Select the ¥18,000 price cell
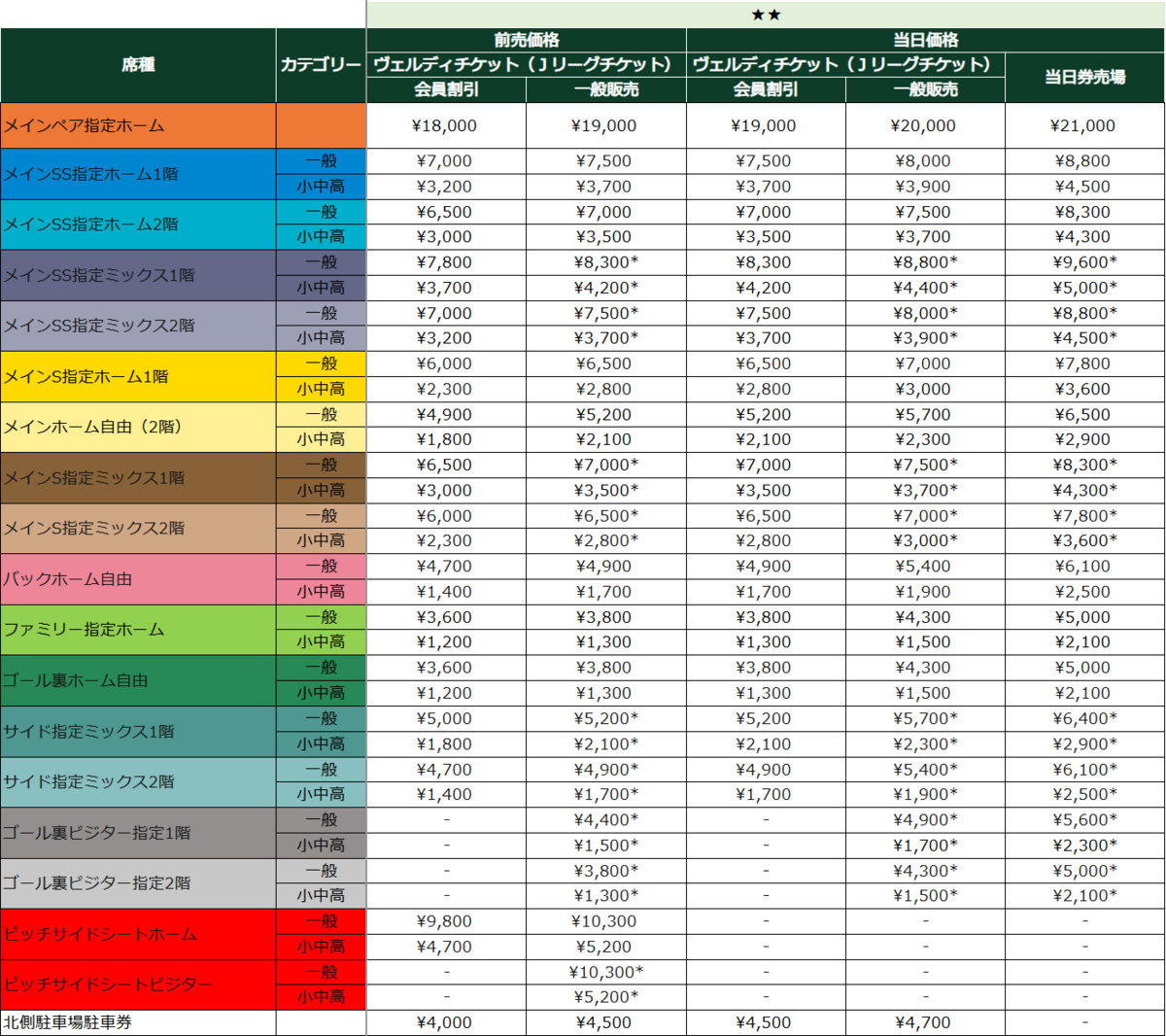The image size is (1166, 1036). [x=446, y=125]
